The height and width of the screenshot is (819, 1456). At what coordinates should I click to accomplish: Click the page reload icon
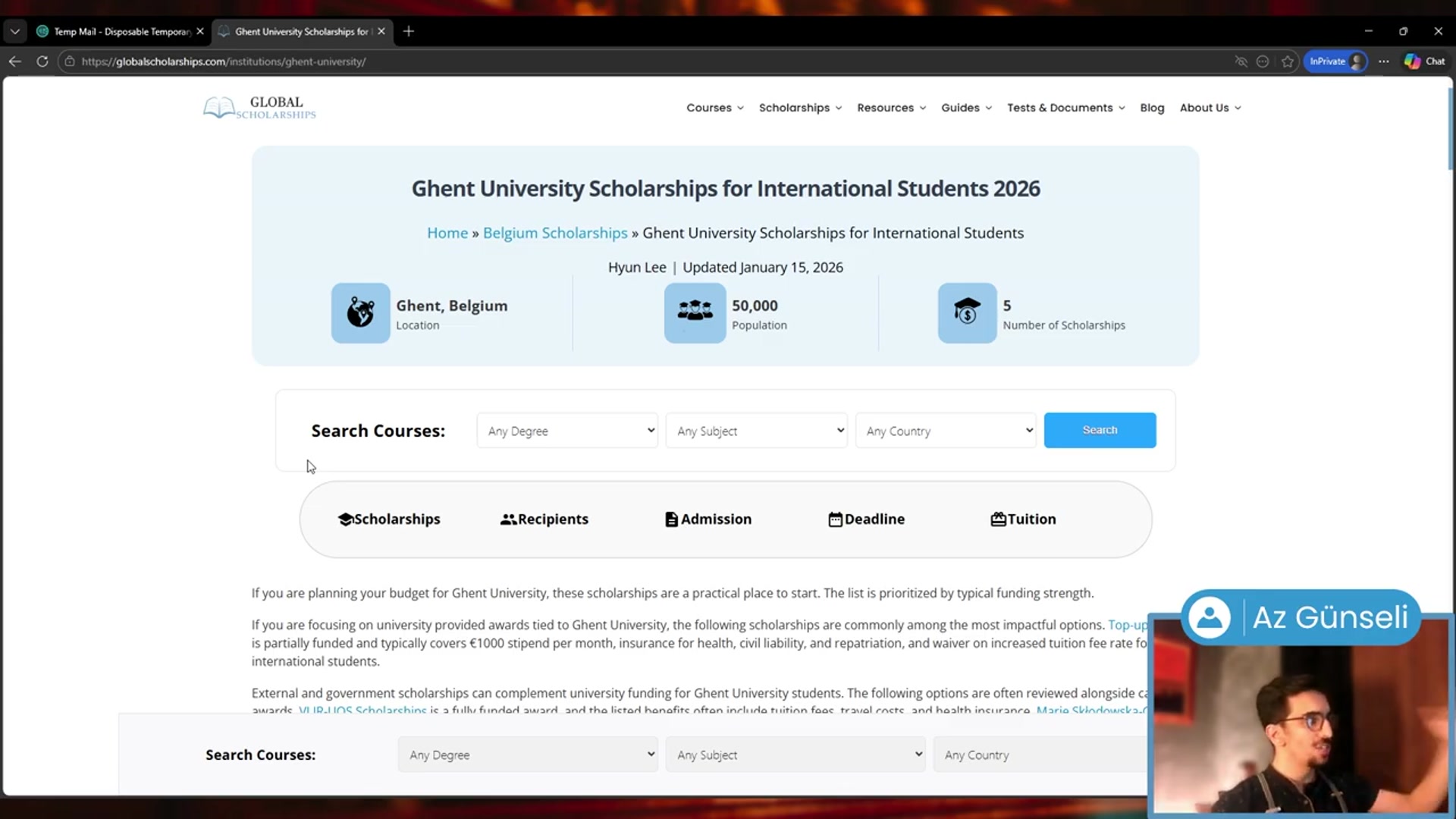click(x=42, y=61)
